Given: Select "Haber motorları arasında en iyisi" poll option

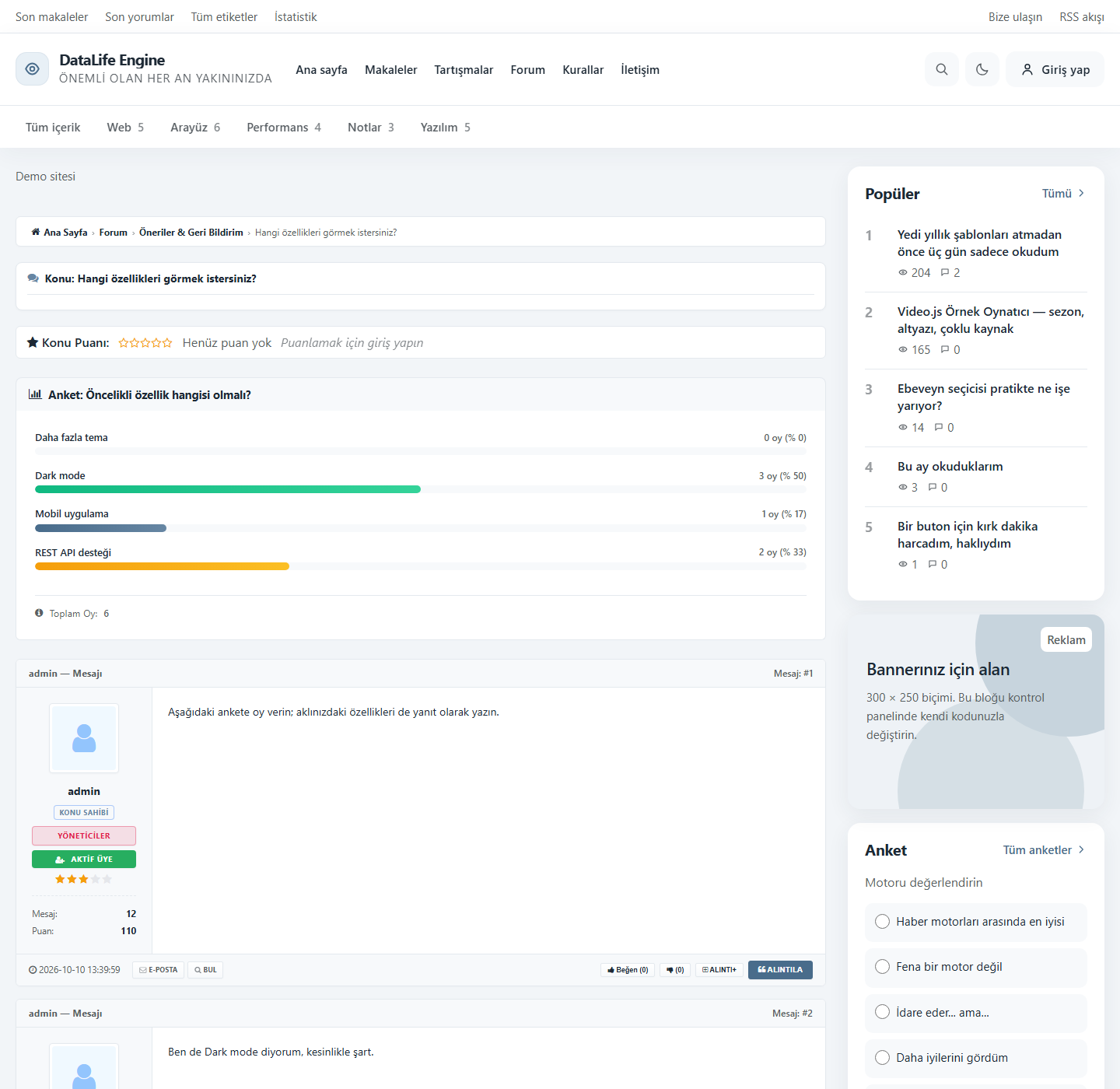Looking at the screenshot, I should [976, 922].
